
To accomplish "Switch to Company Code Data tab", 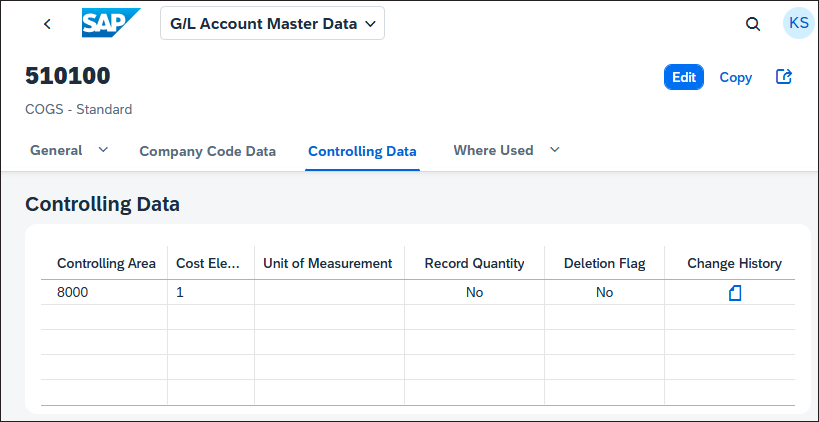I will [207, 151].
